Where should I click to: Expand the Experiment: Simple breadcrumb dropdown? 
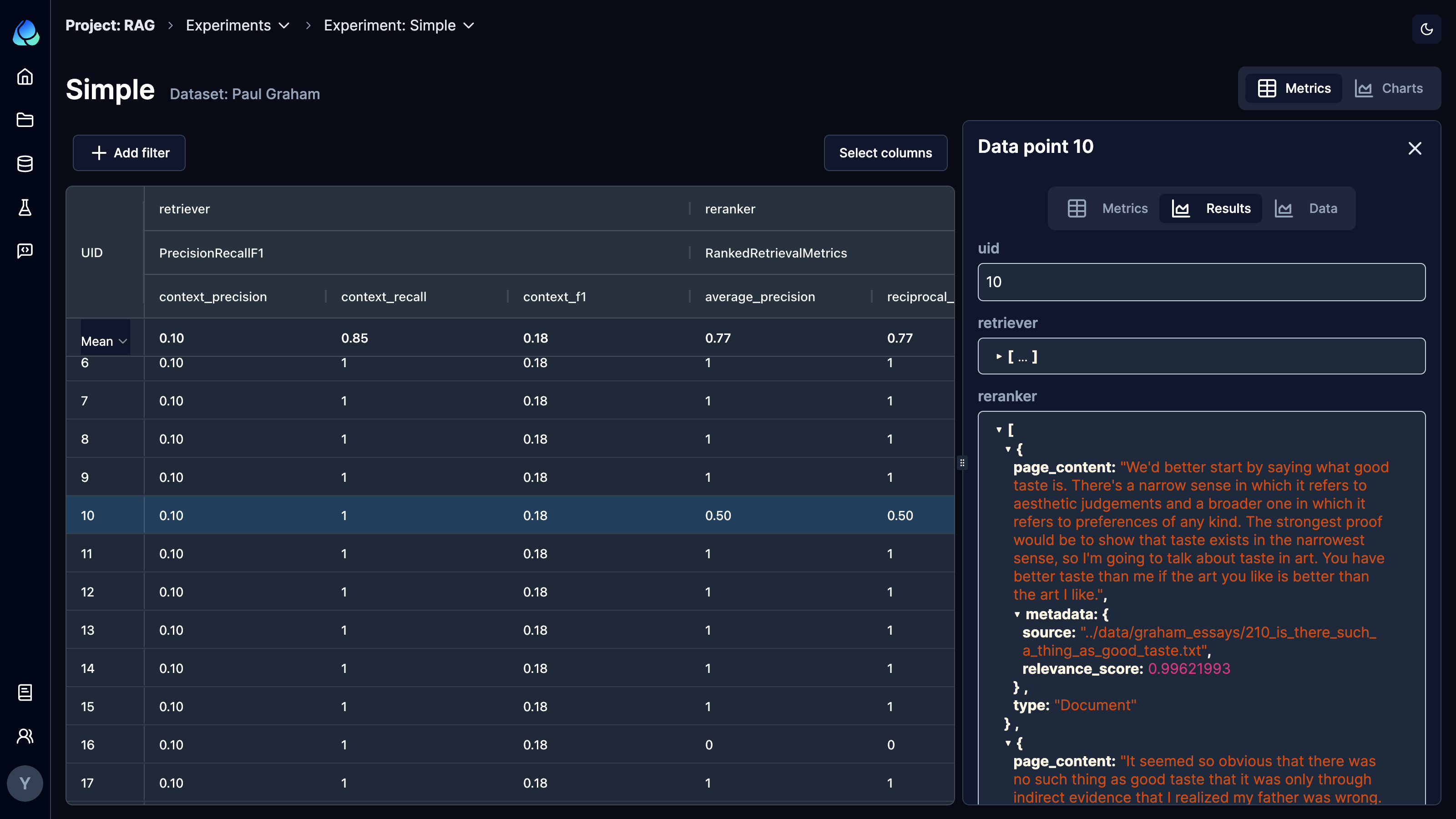[470, 25]
